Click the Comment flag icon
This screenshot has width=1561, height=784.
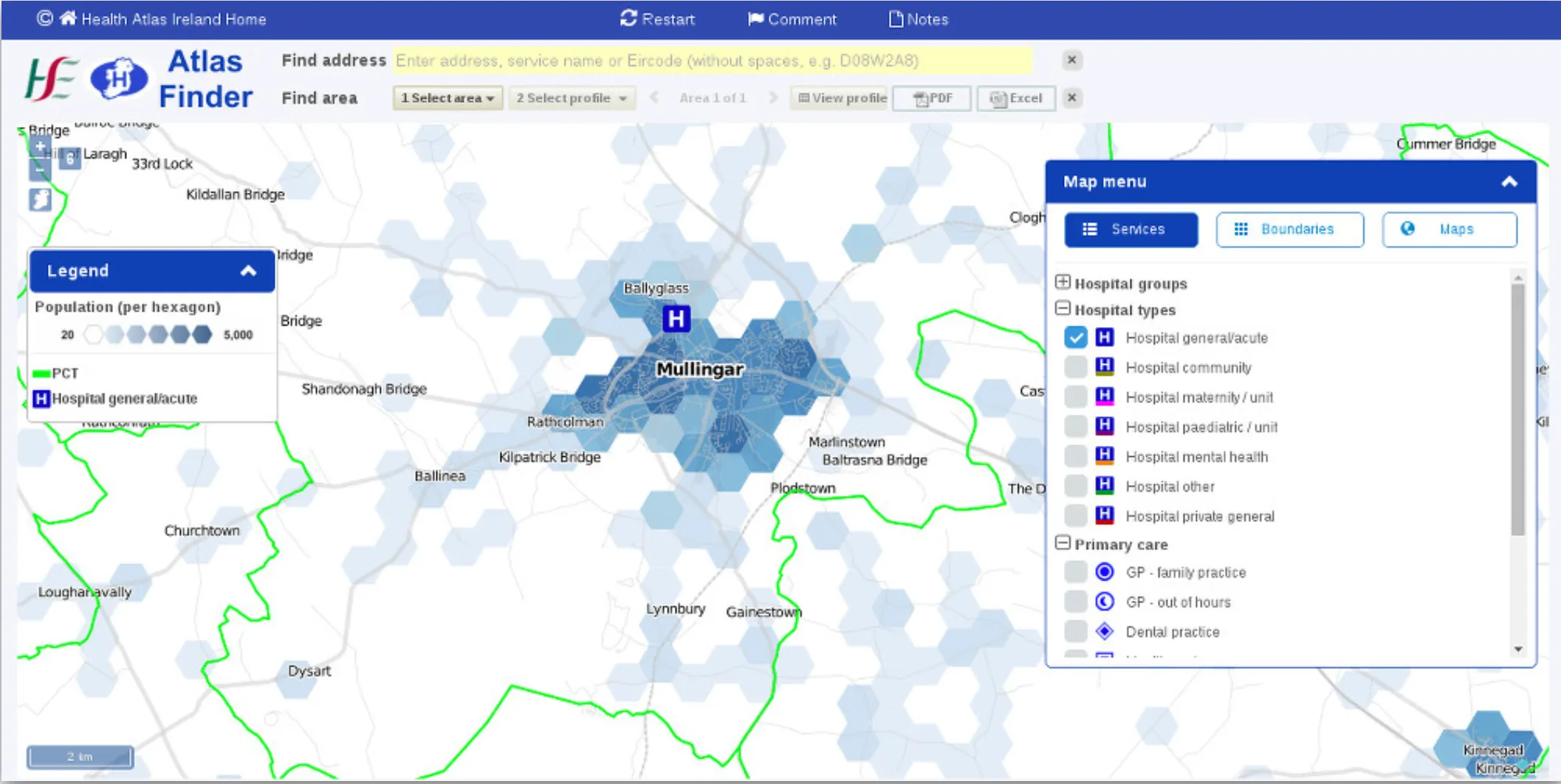pyautogui.click(x=755, y=18)
